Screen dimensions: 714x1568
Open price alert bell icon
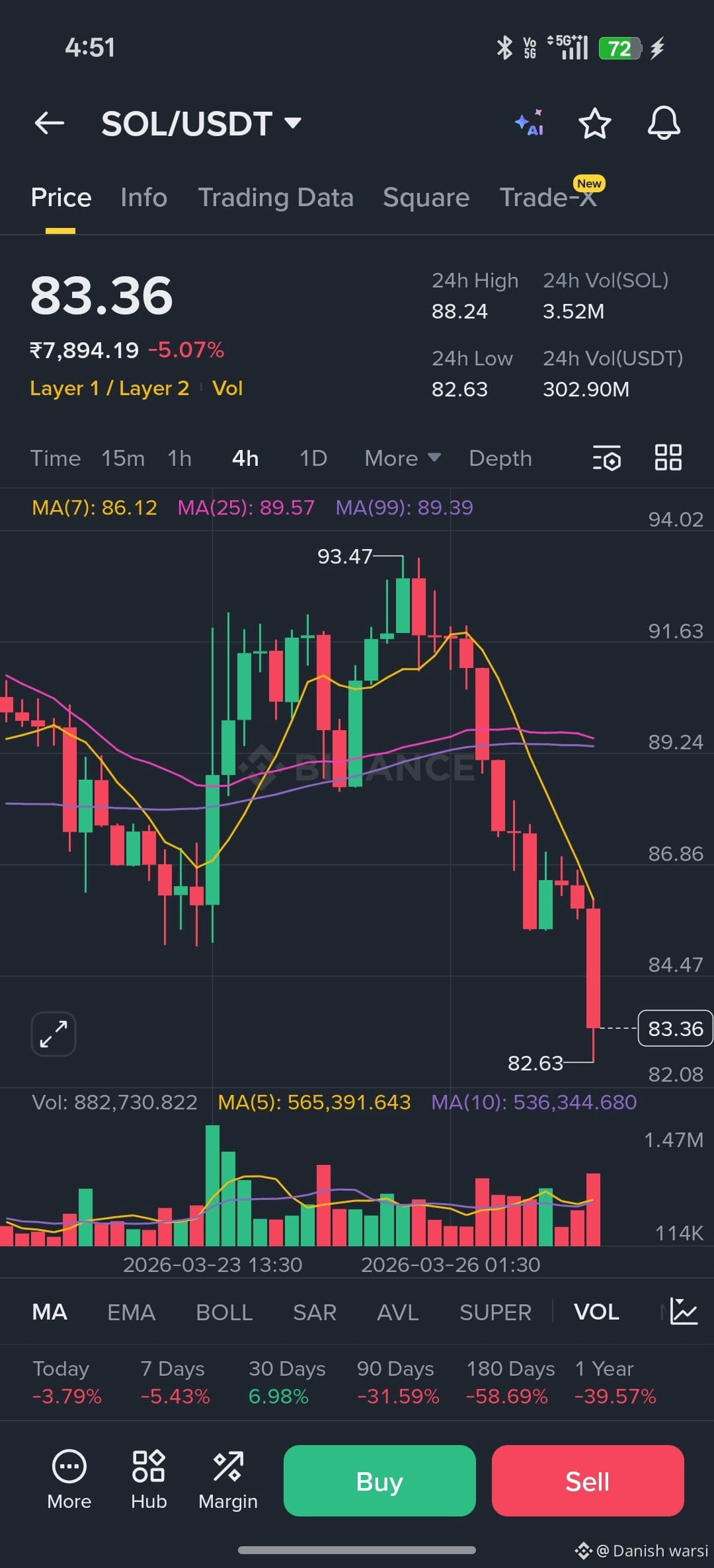[664, 123]
